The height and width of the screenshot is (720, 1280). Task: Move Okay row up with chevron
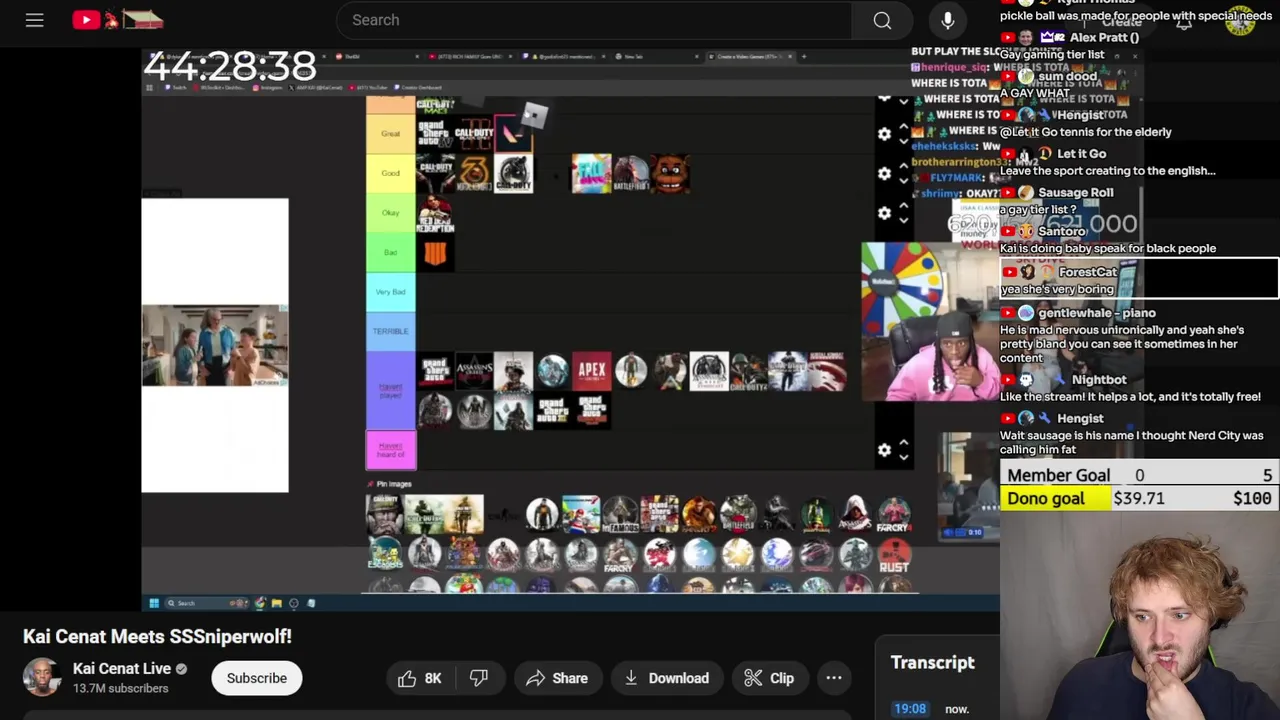click(x=904, y=206)
